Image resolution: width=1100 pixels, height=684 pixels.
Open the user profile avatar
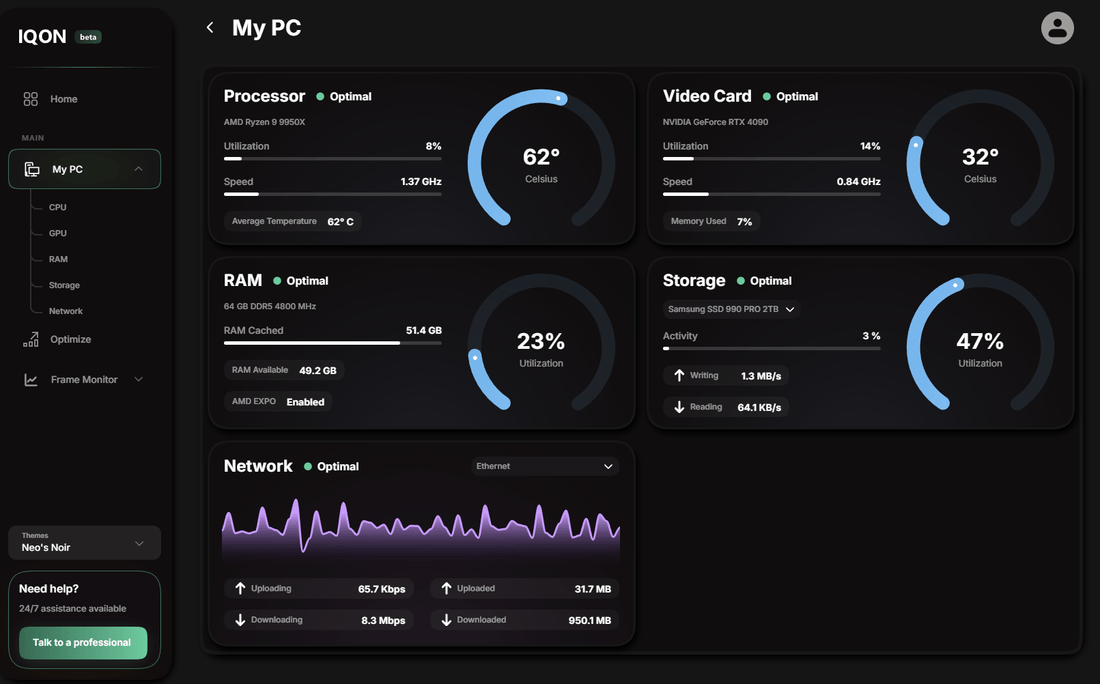(x=1057, y=28)
